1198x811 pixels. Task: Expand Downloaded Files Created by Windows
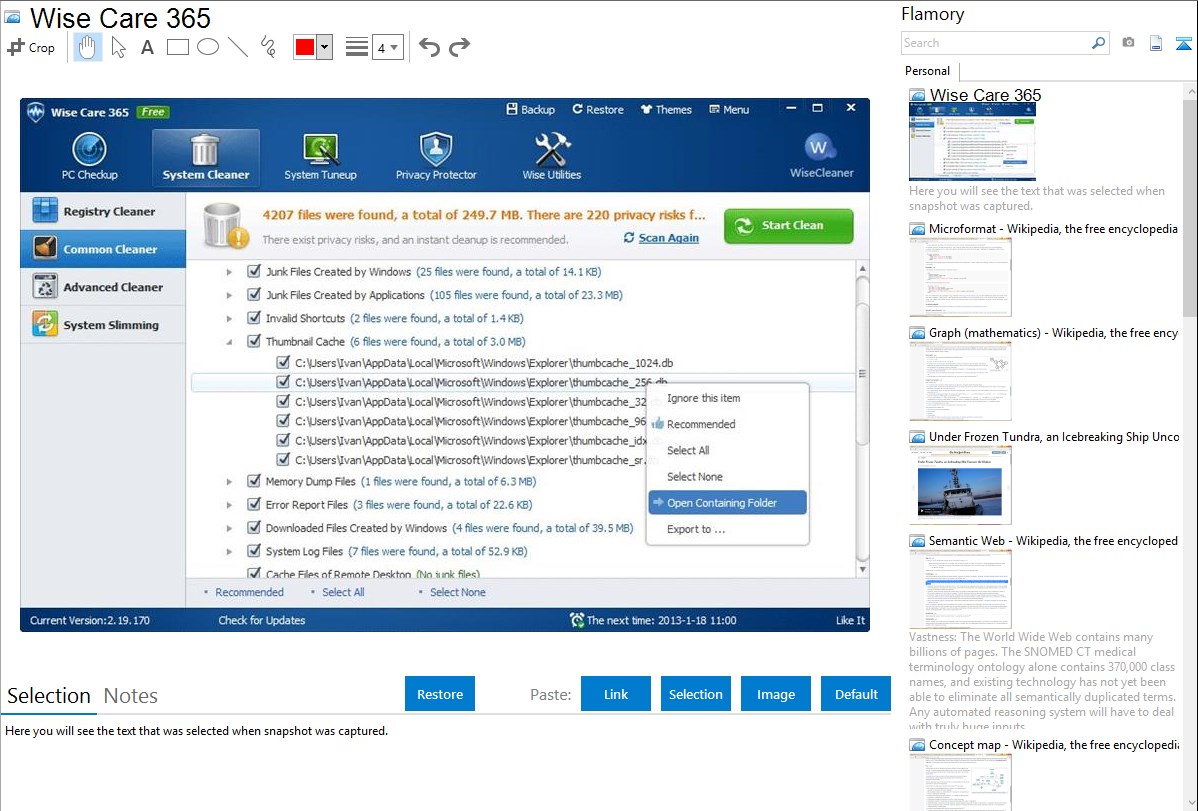(228, 528)
